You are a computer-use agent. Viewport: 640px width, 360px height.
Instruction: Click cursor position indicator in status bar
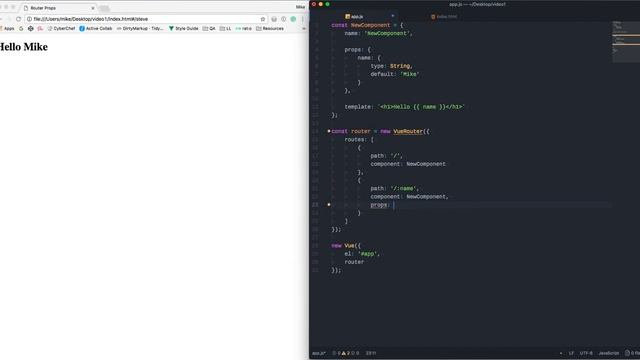[371, 353]
